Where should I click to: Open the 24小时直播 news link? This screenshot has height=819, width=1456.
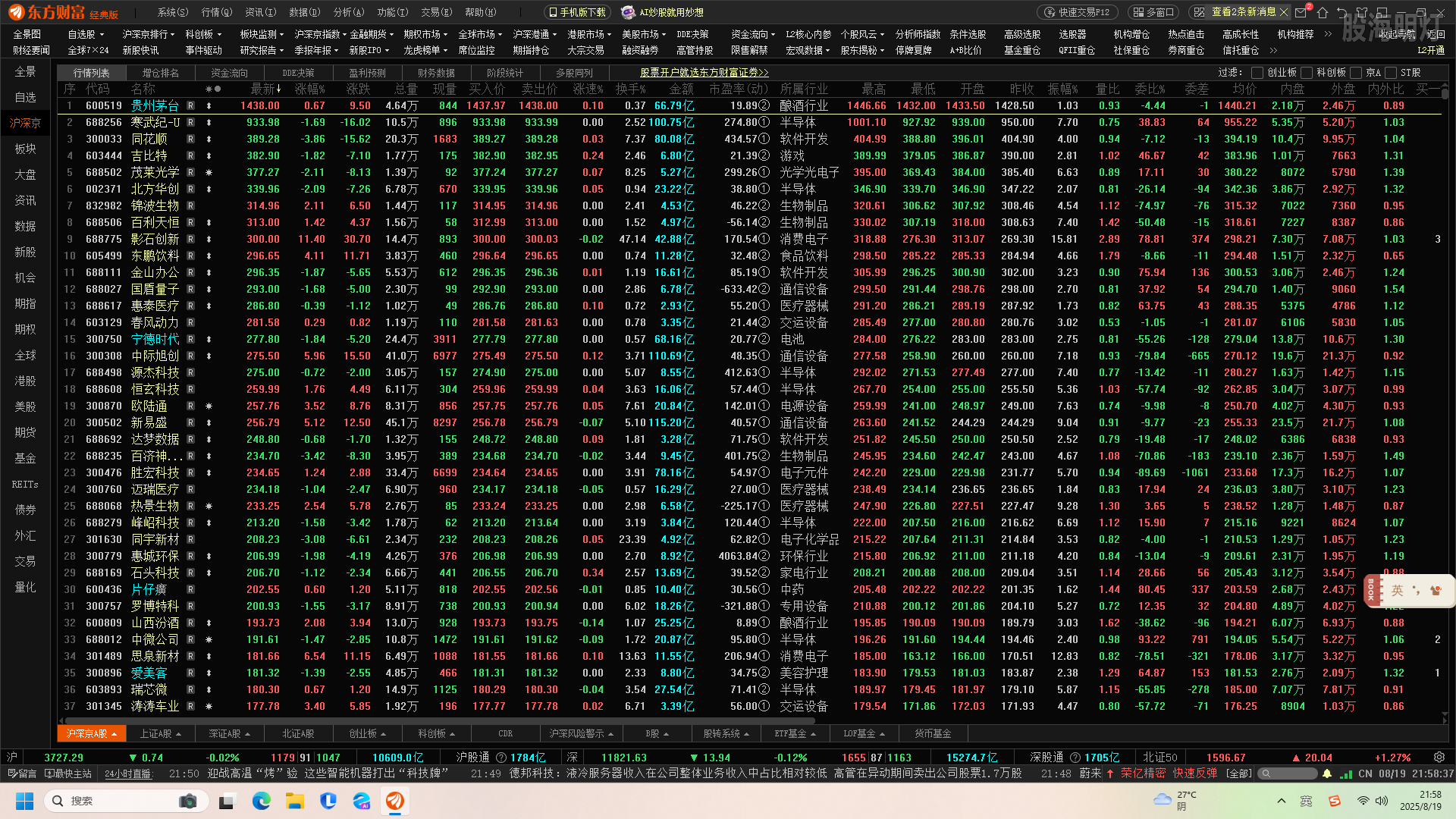point(127,773)
